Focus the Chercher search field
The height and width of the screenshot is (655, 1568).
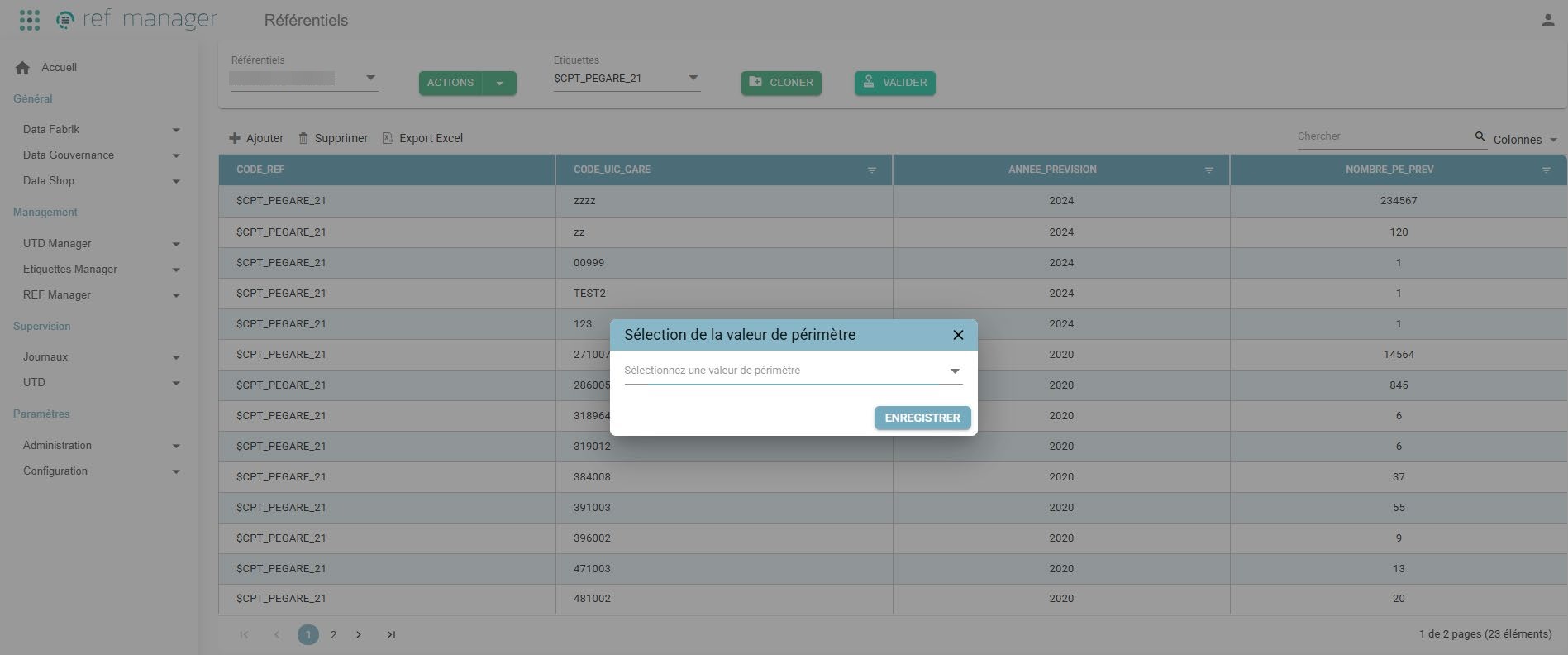point(1385,136)
